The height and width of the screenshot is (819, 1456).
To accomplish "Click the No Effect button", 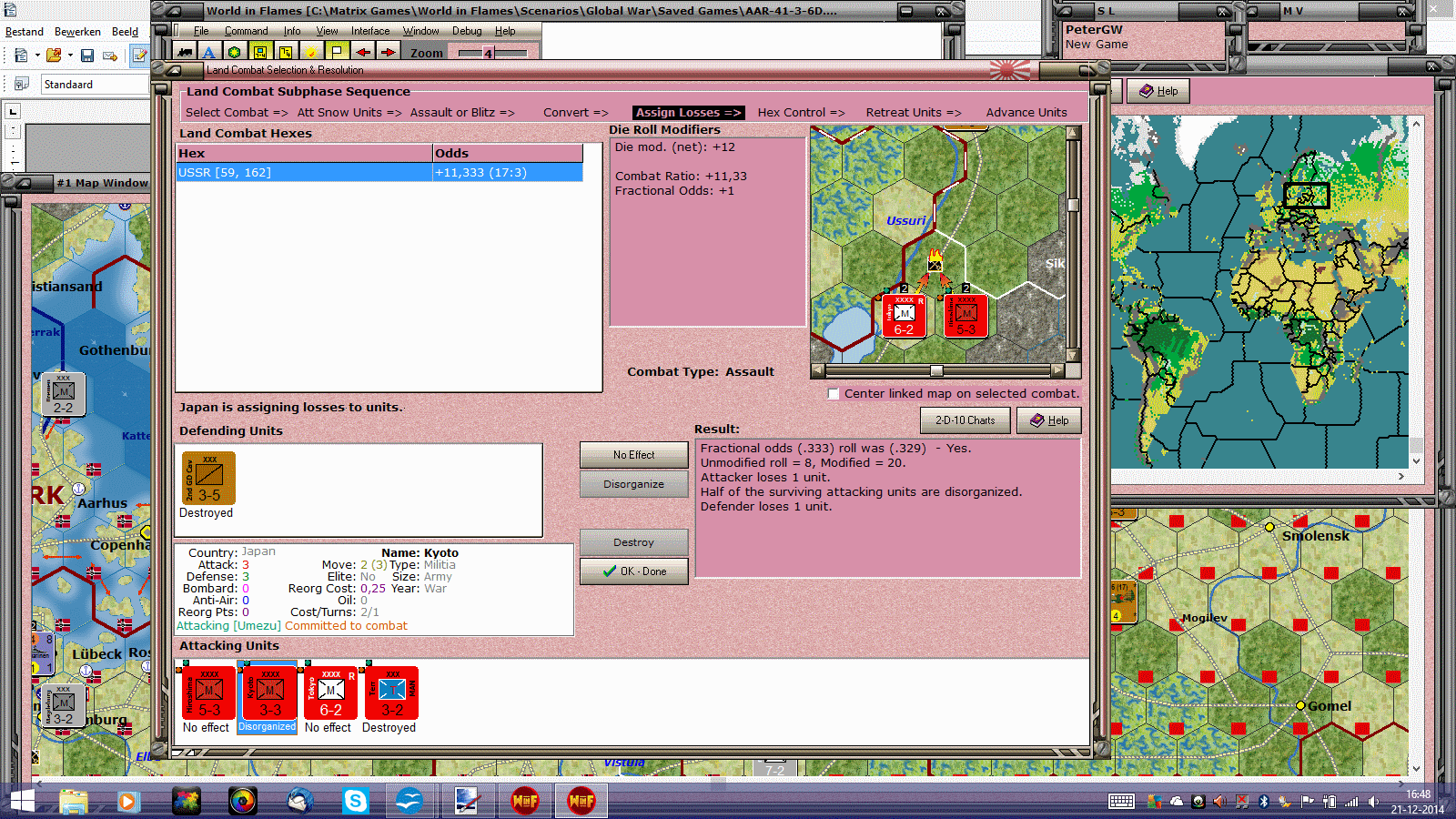I will pos(633,455).
